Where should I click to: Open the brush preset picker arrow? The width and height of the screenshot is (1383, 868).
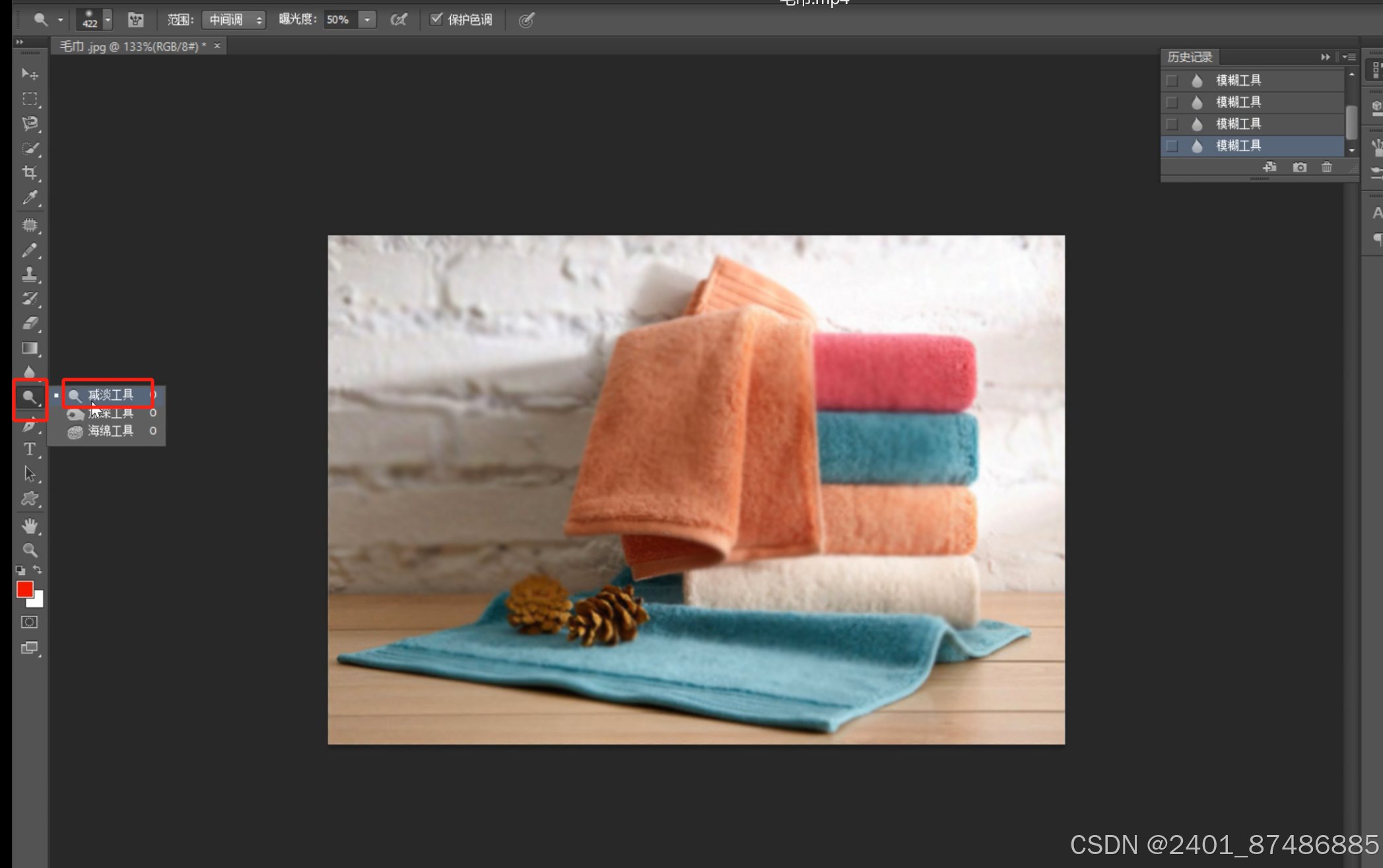[108, 20]
